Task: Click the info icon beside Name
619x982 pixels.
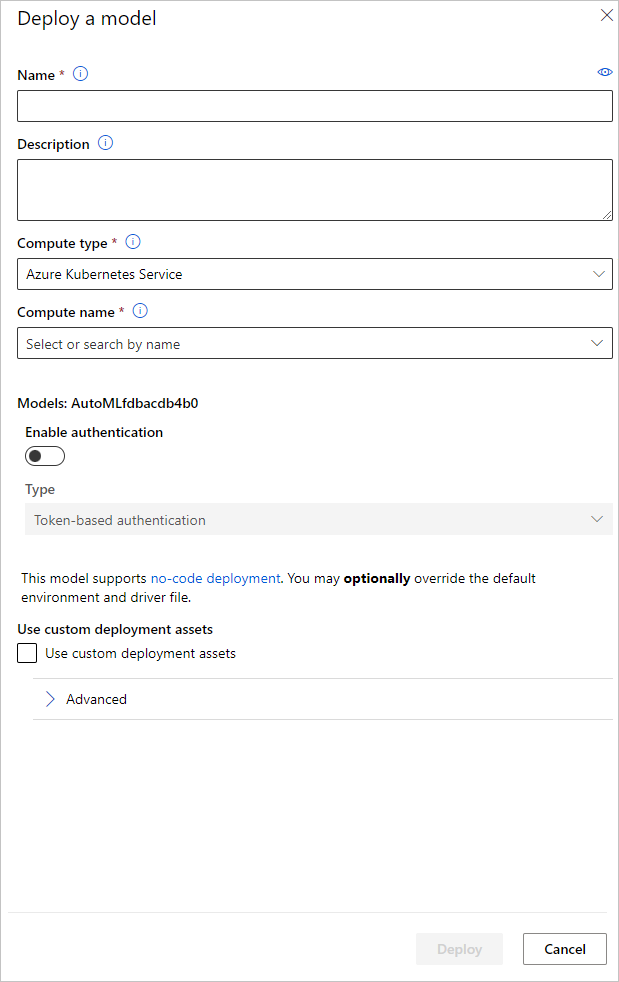Action: tap(81, 74)
